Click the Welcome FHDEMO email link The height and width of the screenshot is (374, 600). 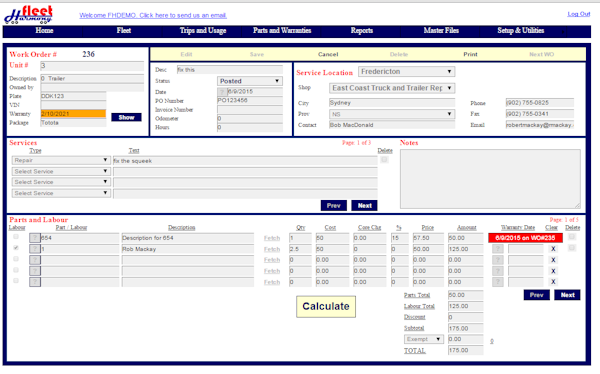(153, 15)
